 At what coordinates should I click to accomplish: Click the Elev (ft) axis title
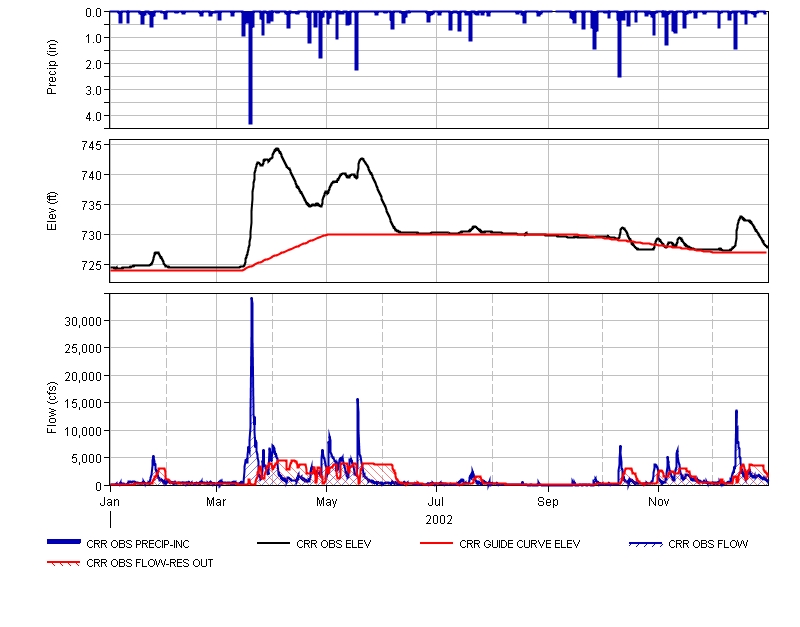pos(53,211)
